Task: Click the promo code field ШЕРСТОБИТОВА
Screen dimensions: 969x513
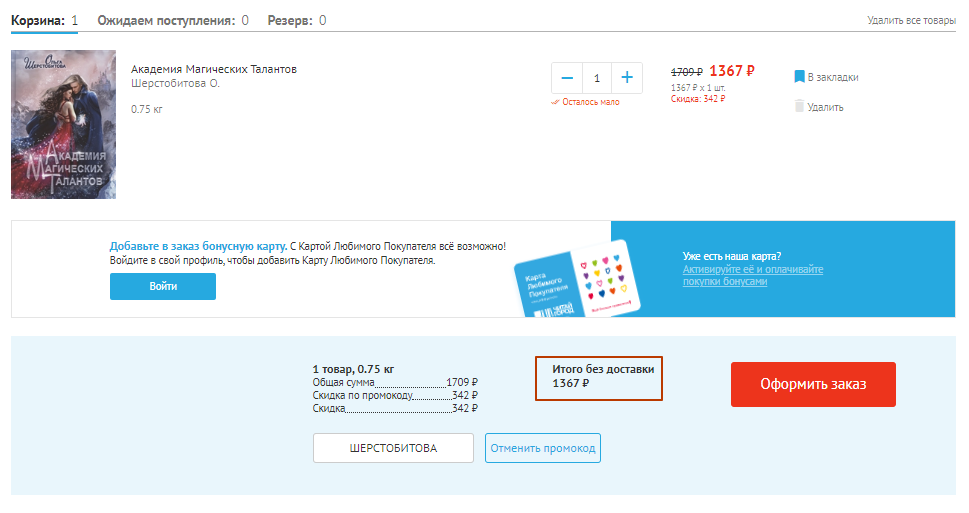Action: [x=393, y=448]
